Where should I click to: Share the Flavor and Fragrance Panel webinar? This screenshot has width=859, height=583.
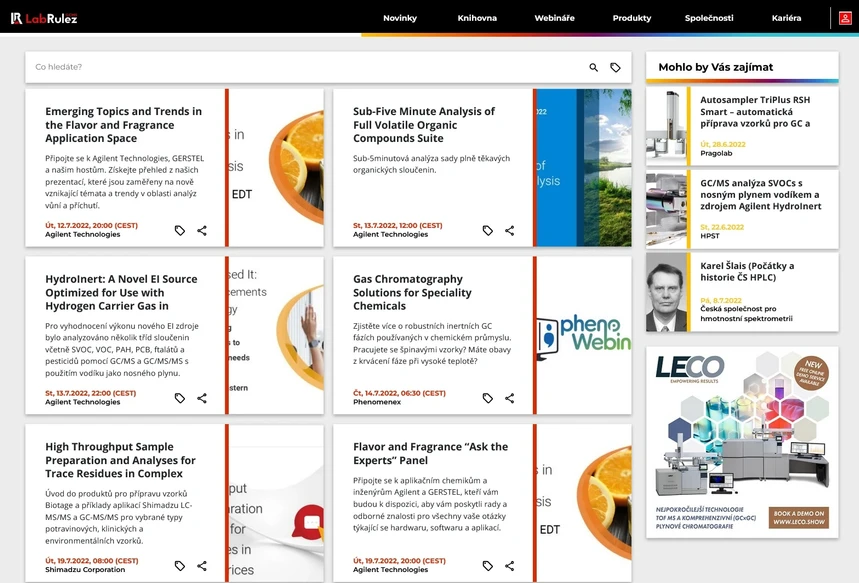coord(509,565)
